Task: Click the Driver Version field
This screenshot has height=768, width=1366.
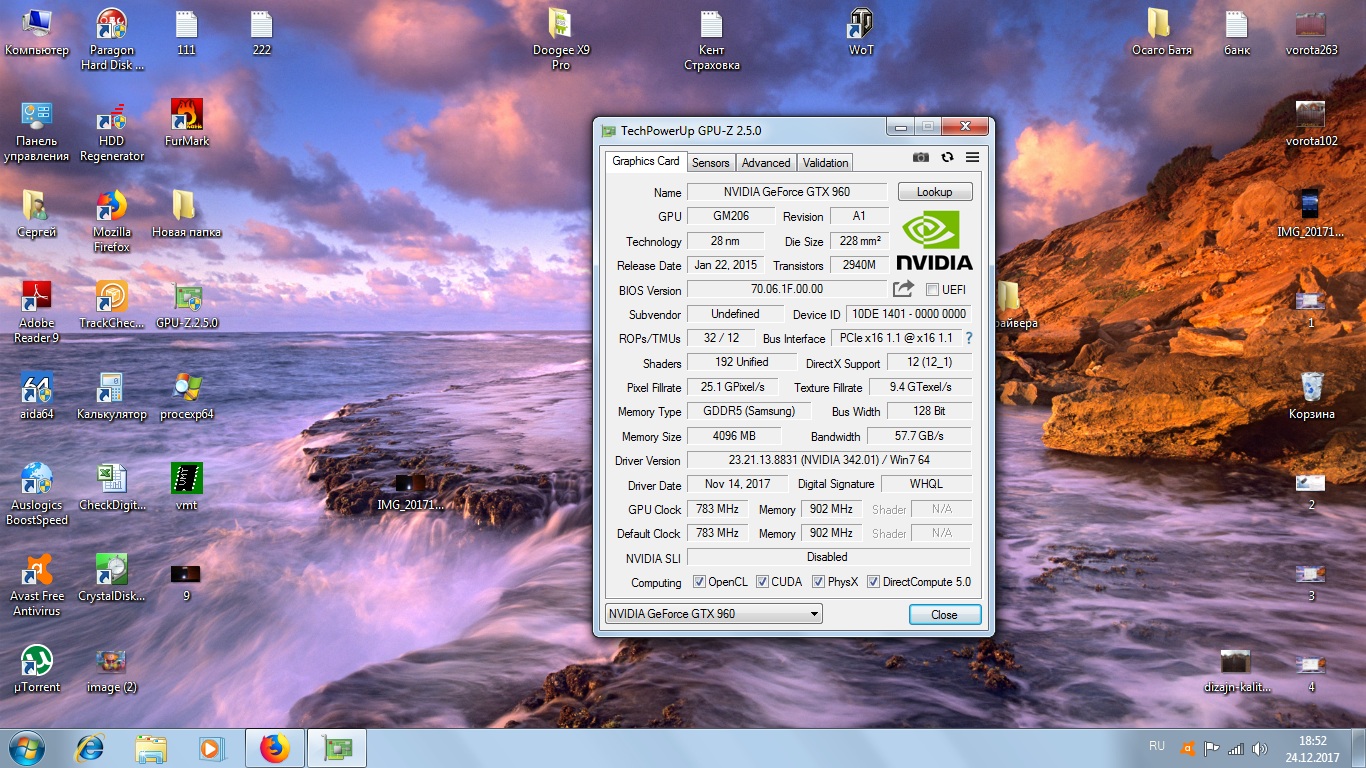Action: (x=828, y=460)
